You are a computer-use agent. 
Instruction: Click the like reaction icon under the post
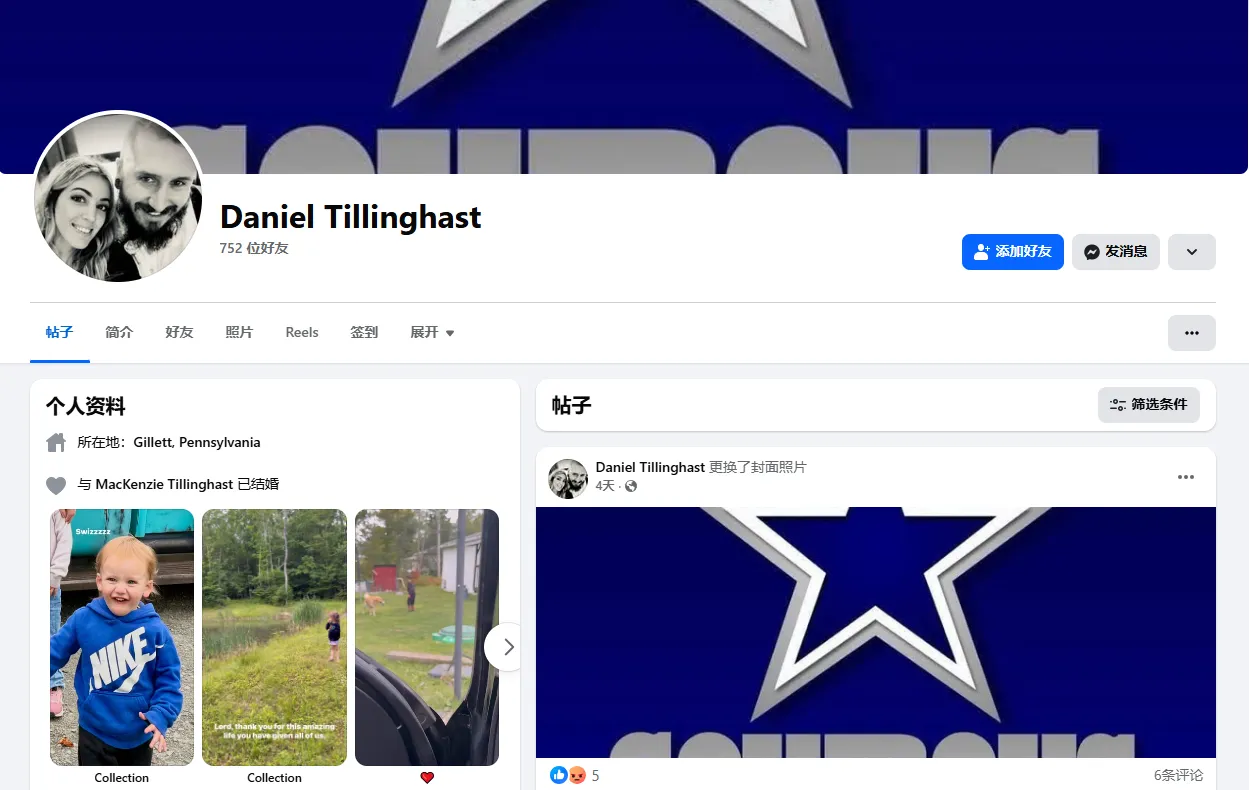[559, 775]
